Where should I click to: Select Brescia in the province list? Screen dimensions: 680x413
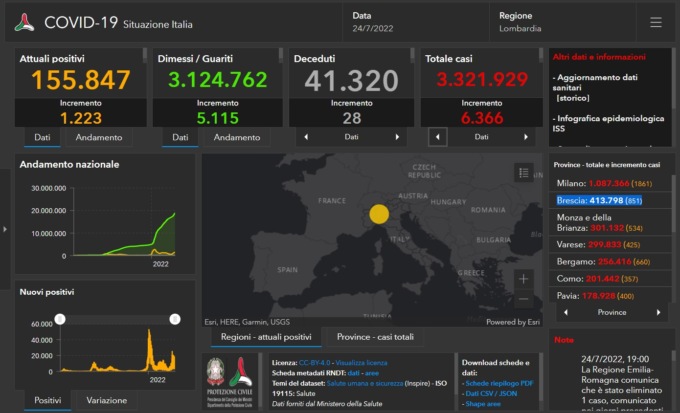[x=599, y=200]
